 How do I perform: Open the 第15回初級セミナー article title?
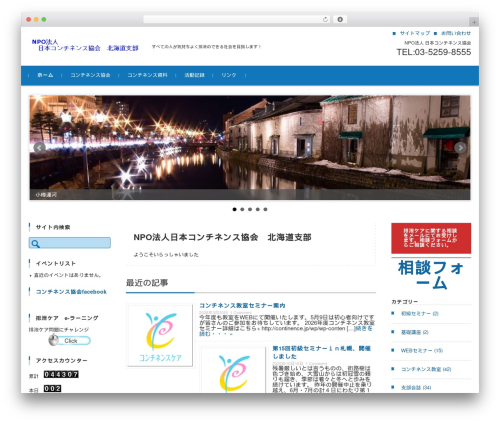click(321, 352)
